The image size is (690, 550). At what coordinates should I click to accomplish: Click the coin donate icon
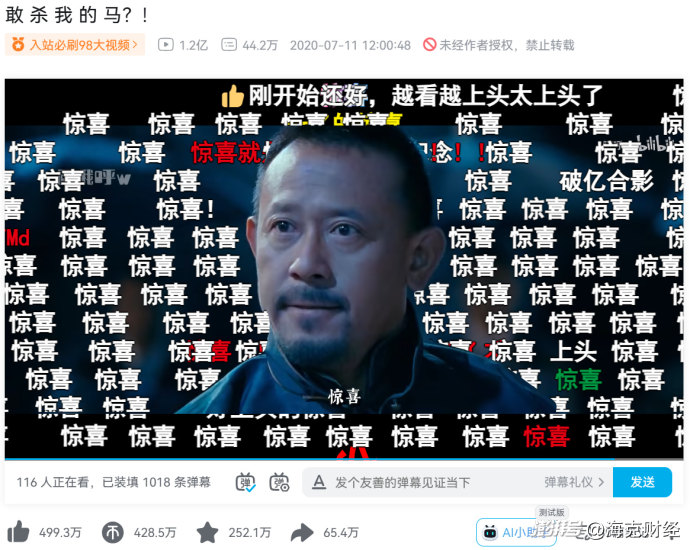click(113, 532)
